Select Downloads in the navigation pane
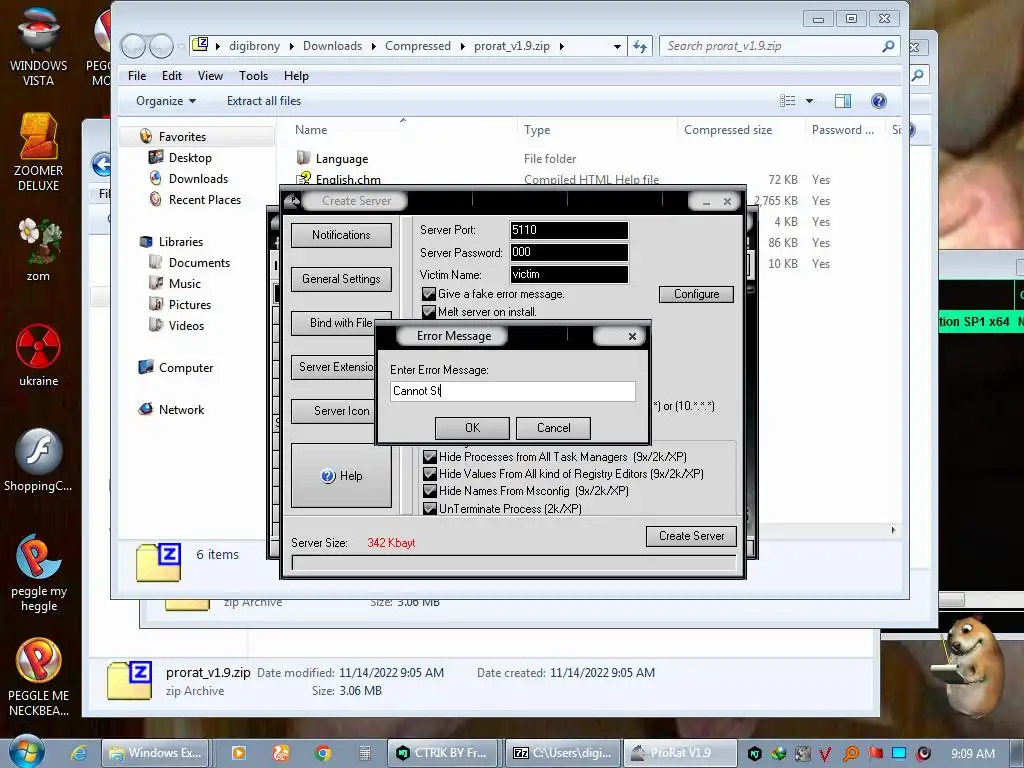This screenshot has height=768, width=1024. click(199, 179)
